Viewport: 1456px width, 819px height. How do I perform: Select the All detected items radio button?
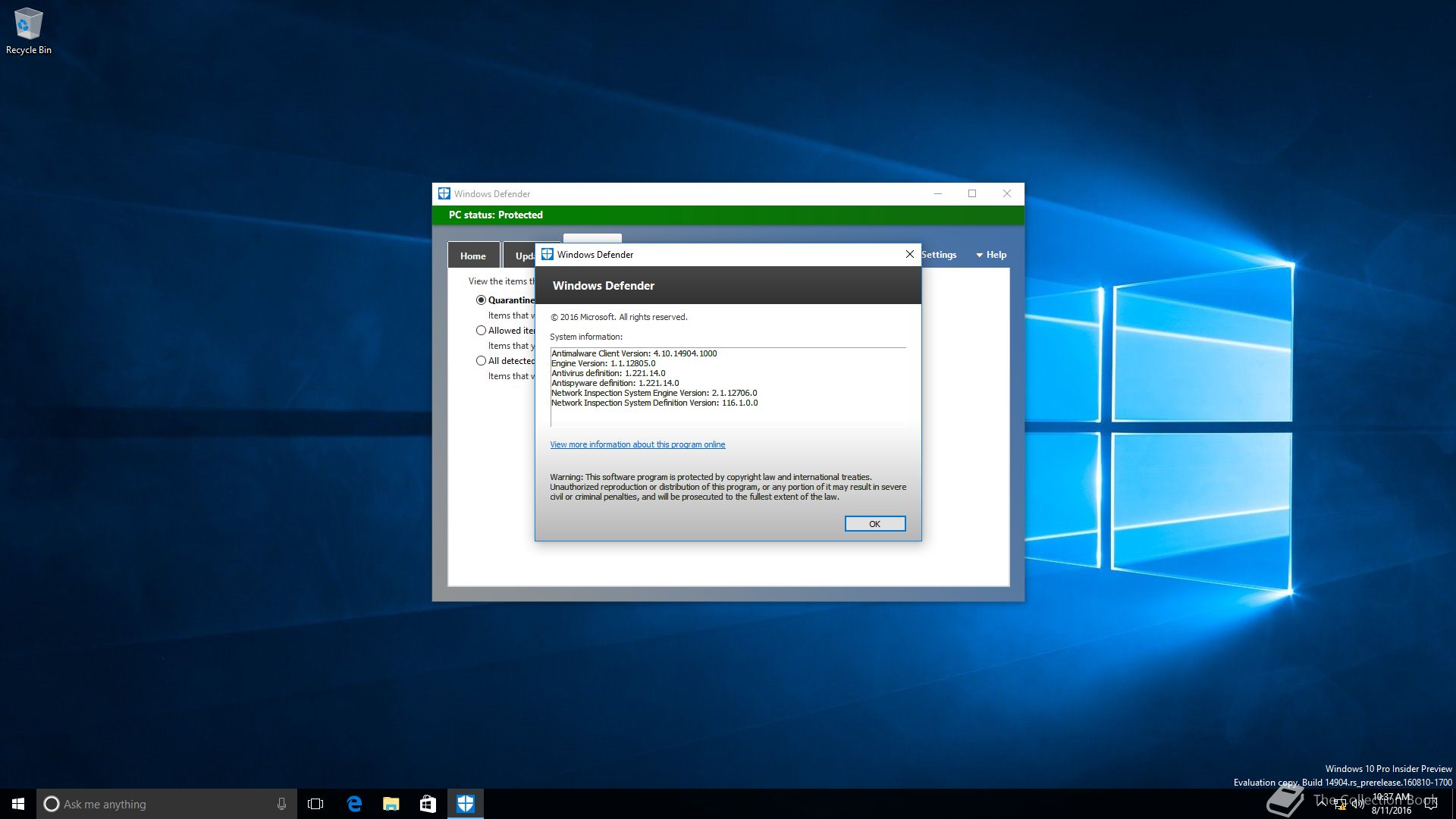[x=481, y=361]
